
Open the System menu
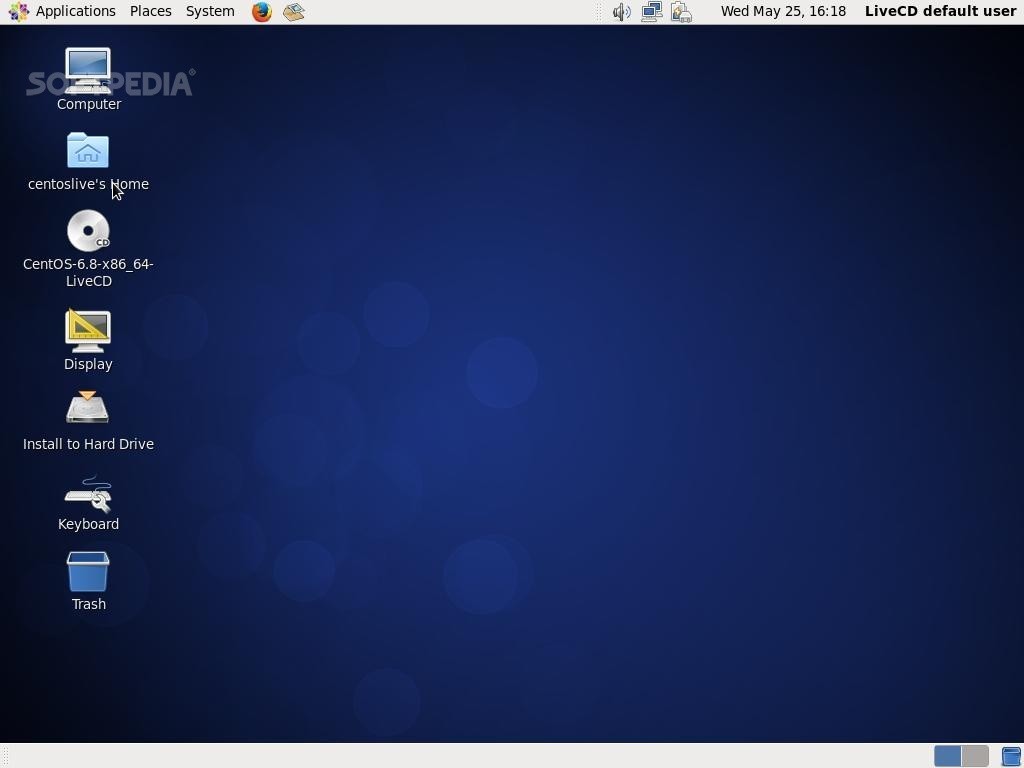pos(209,11)
